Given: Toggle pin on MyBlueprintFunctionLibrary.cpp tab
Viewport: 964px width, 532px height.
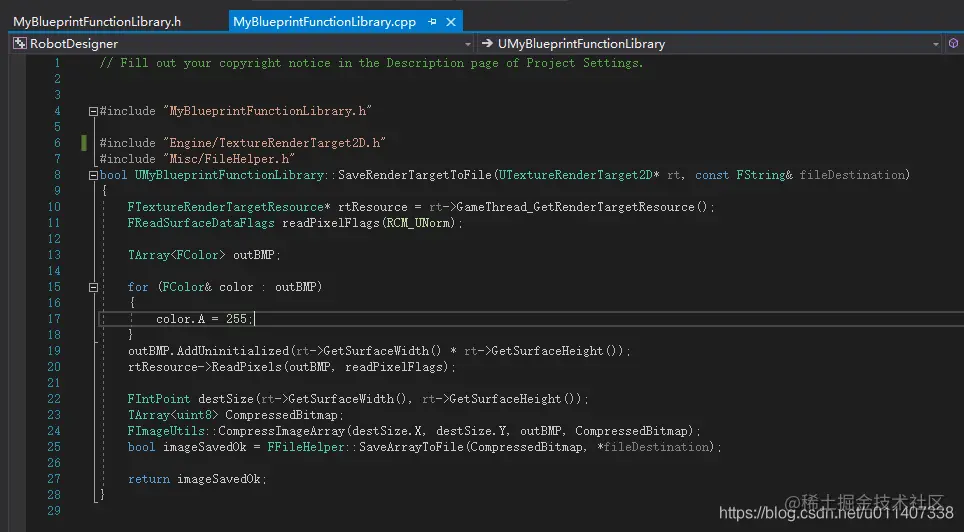Looking at the screenshot, I should pyautogui.click(x=432, y=22).
